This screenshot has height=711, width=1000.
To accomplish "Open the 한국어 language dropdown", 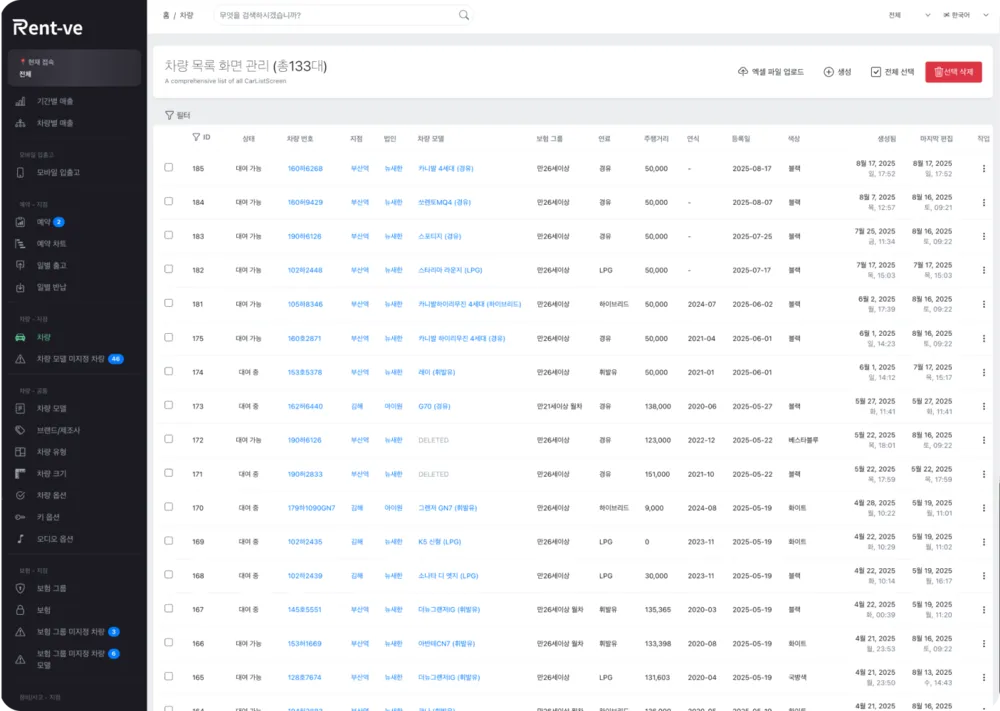I will coord(966,15).
